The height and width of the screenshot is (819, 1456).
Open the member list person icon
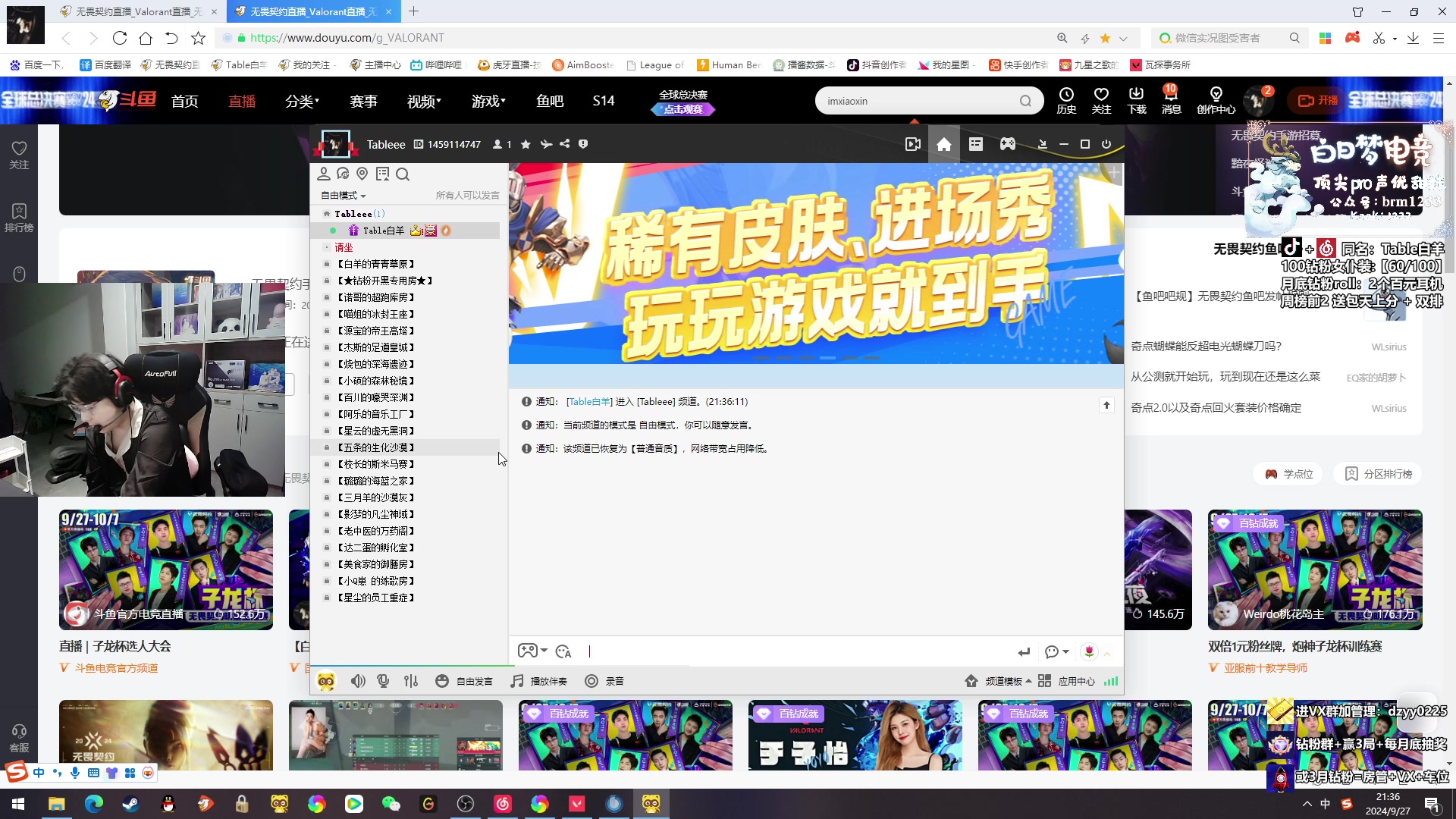pyautogui.click(x=324, y=174)
